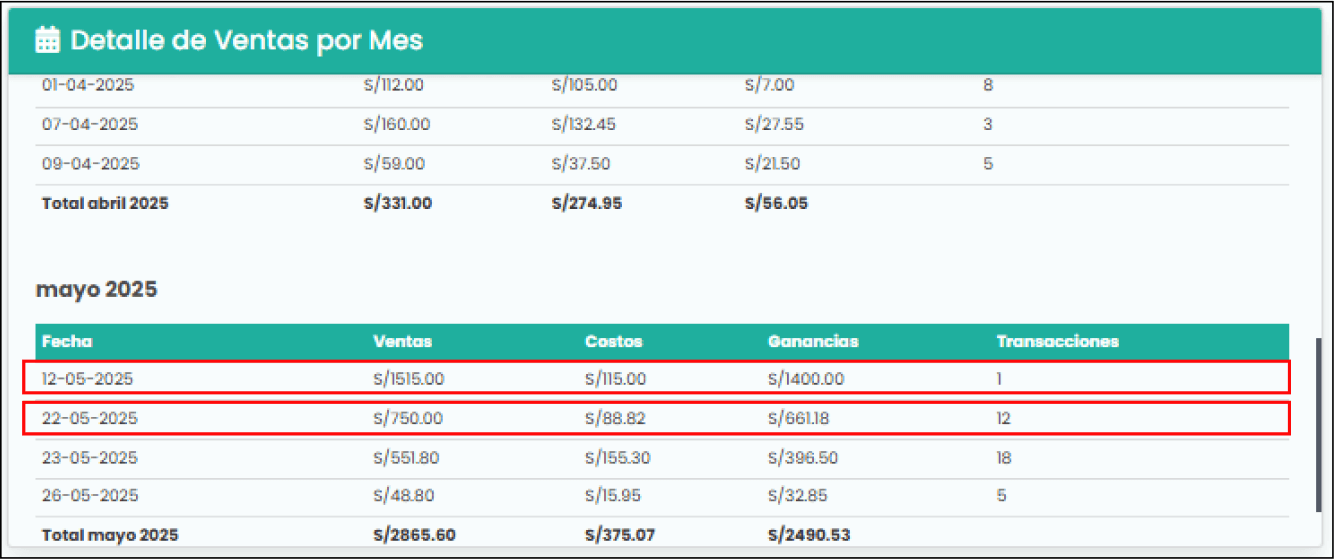1334x559 pixels.
Task: Click the Transacciones column header
Action: point(1057,341)
